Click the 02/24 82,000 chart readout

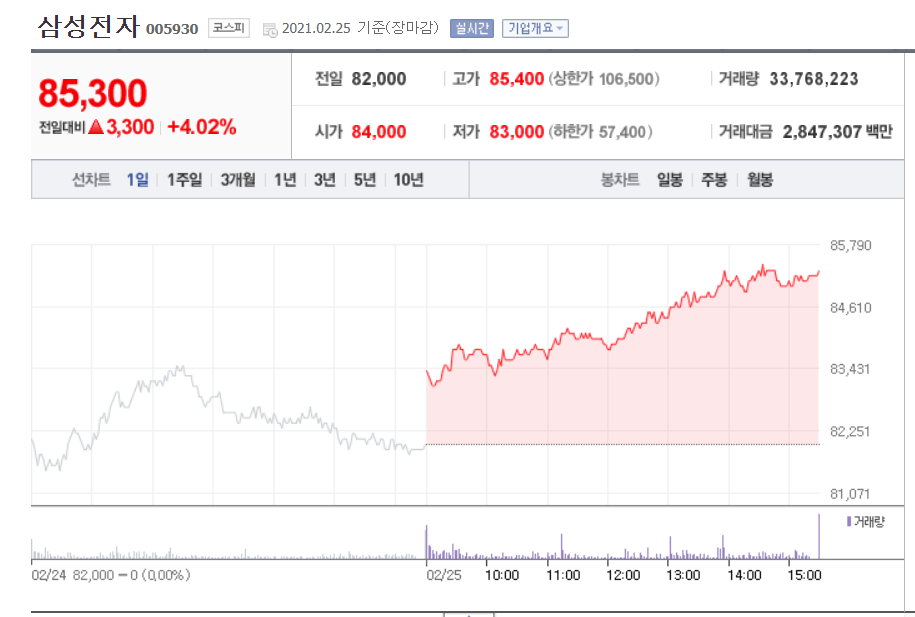[x=111, y=575]
